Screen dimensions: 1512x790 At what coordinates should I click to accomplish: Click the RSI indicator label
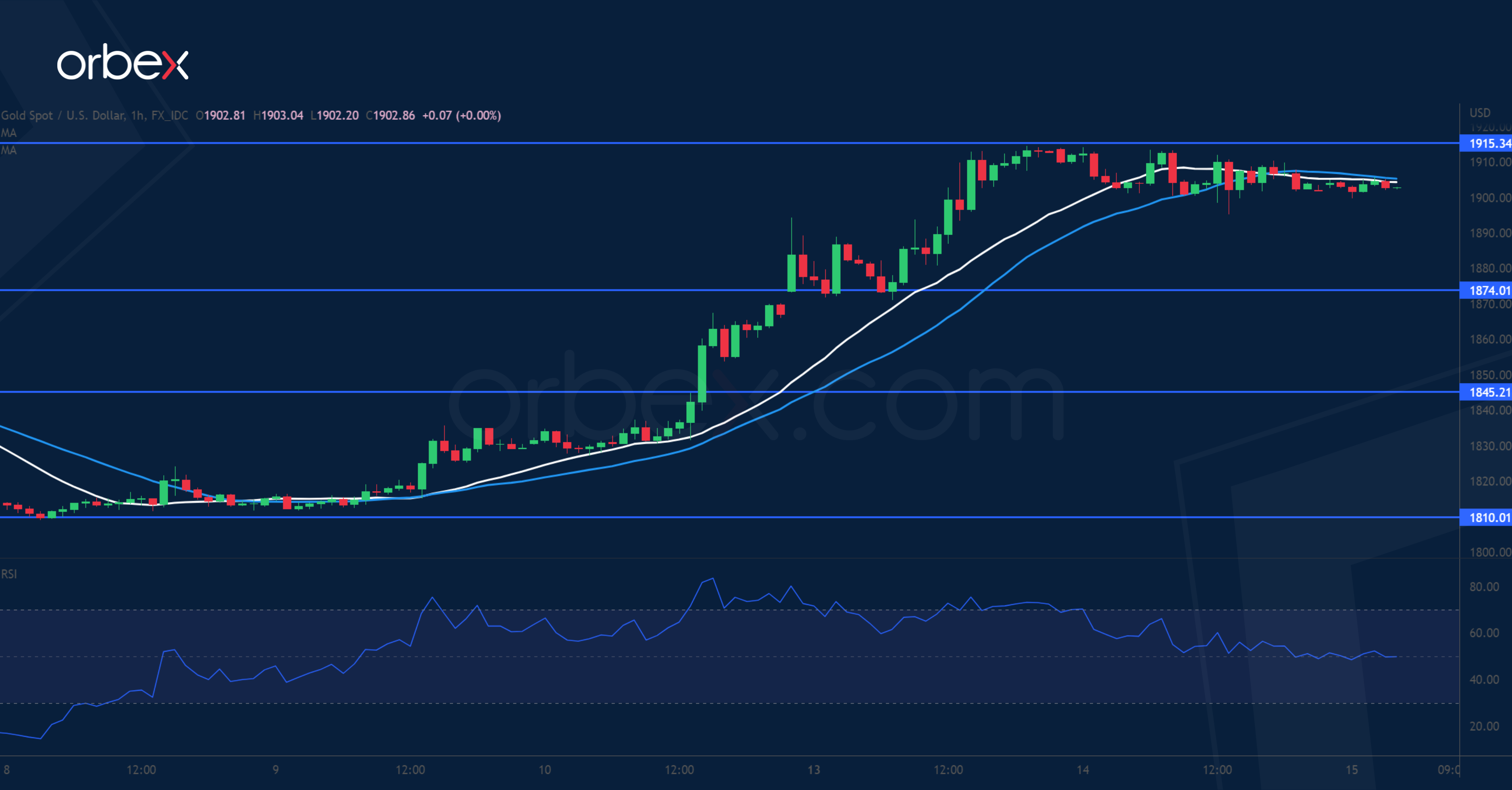(9, 574)
